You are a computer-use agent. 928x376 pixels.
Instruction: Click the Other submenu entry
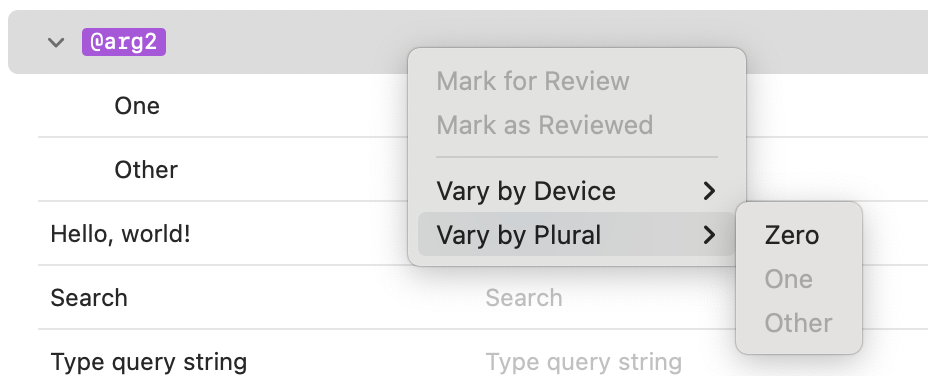pyautogui.click(x=798, y=323)
